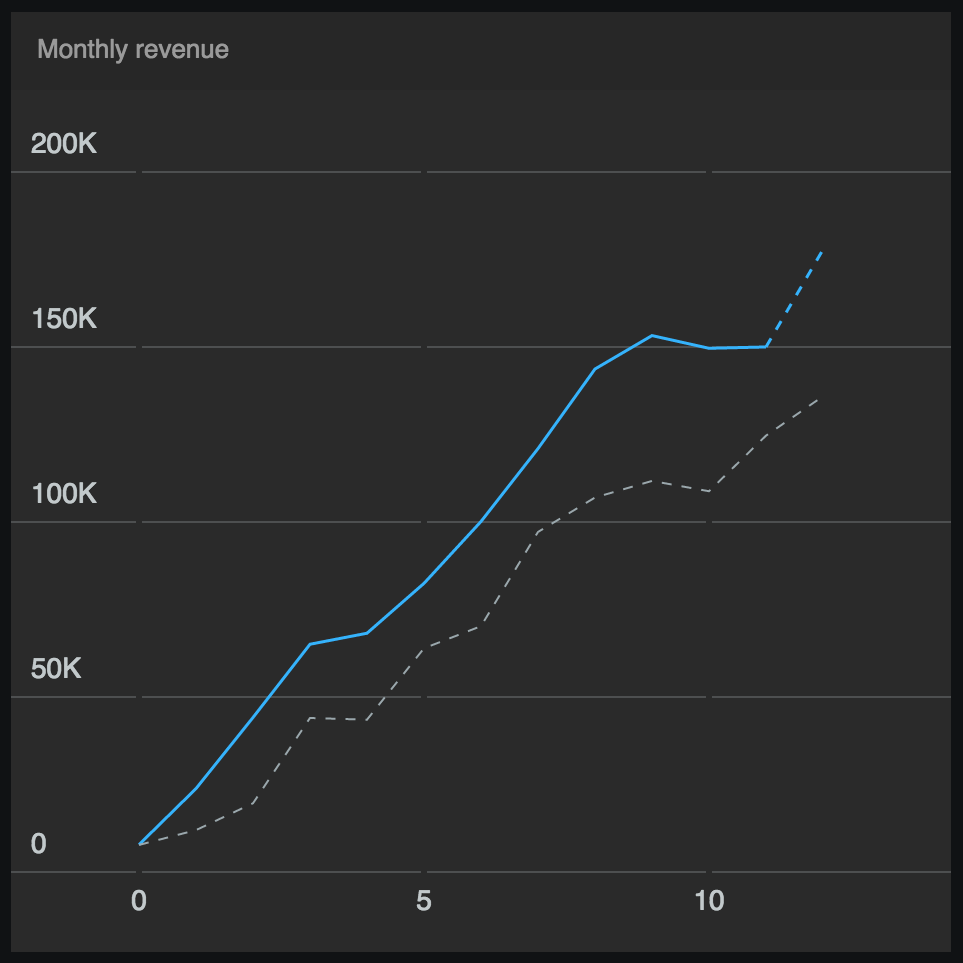The width and height of the screenshot is (963, 963).
Task: Click the shared starting point of both lines
Action: (x=140, y=844)
